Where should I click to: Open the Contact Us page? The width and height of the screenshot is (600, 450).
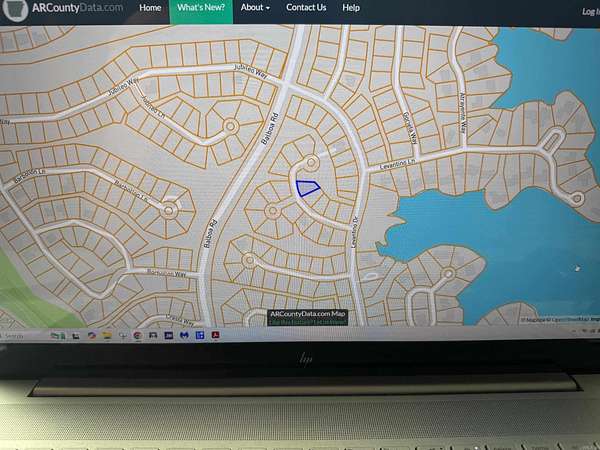(306, 8)
